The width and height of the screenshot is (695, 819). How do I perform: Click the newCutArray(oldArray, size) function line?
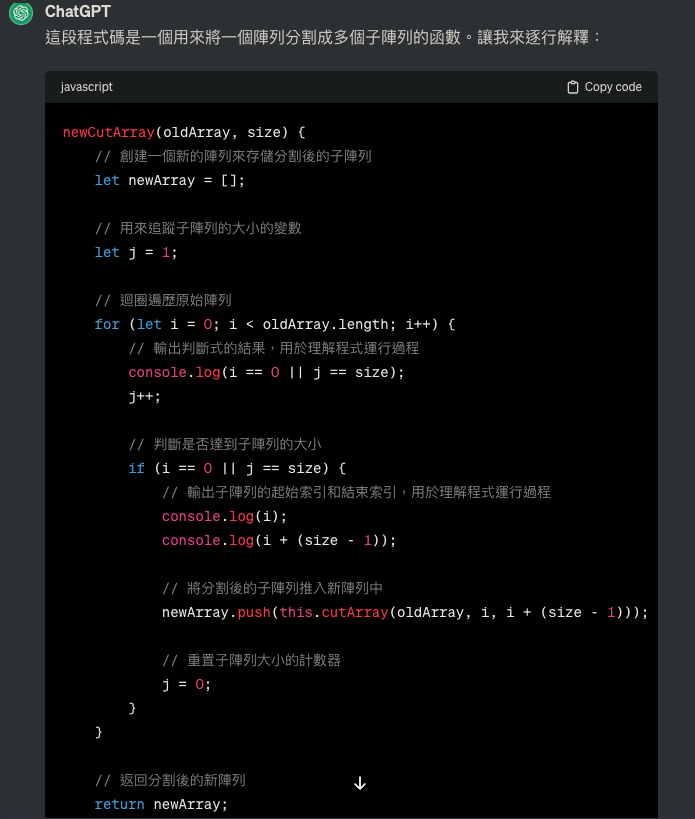click(183, 132)
